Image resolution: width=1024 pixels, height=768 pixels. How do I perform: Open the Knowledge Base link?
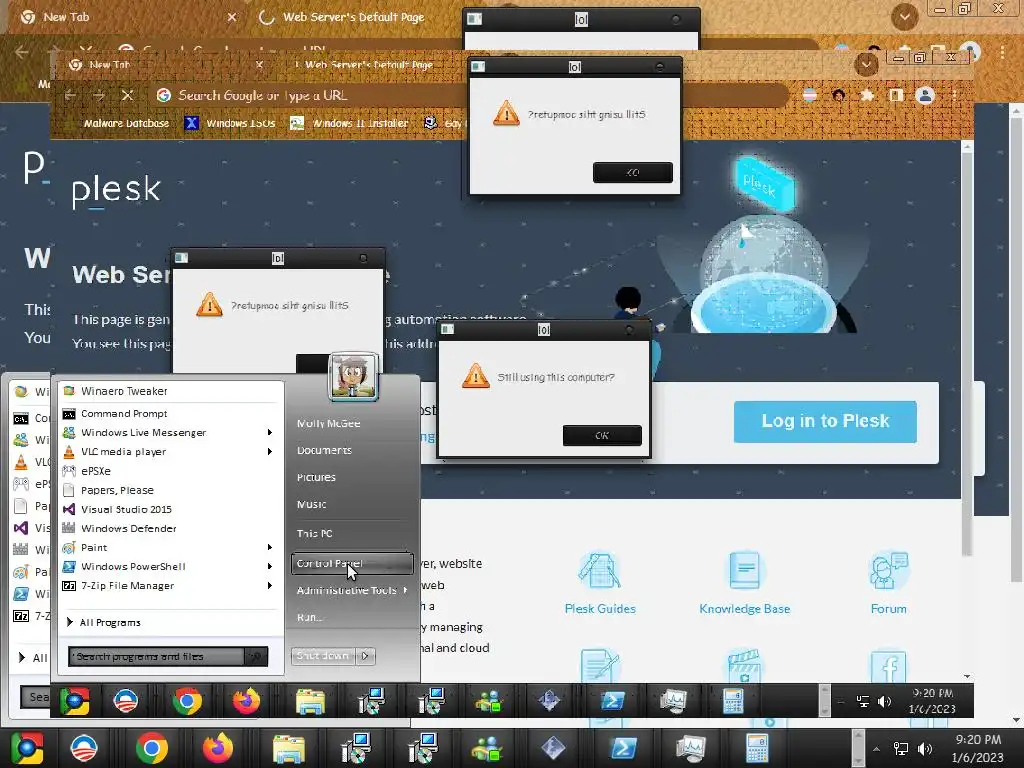744,609
